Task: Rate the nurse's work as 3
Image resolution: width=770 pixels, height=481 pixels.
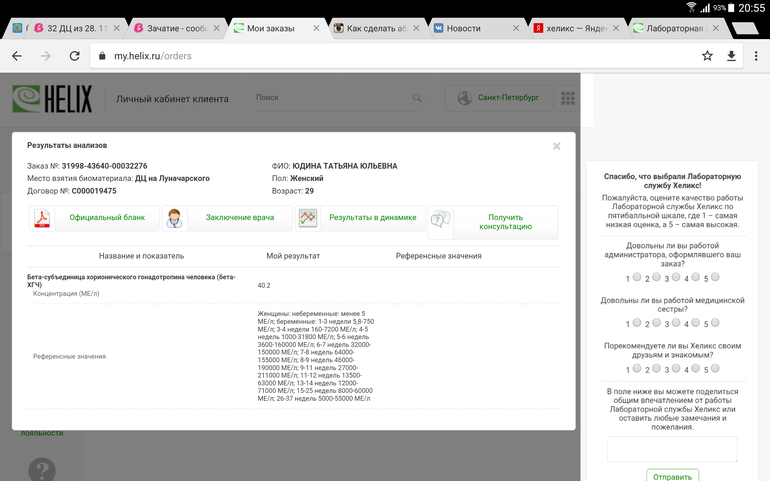Action: (676, 322)
